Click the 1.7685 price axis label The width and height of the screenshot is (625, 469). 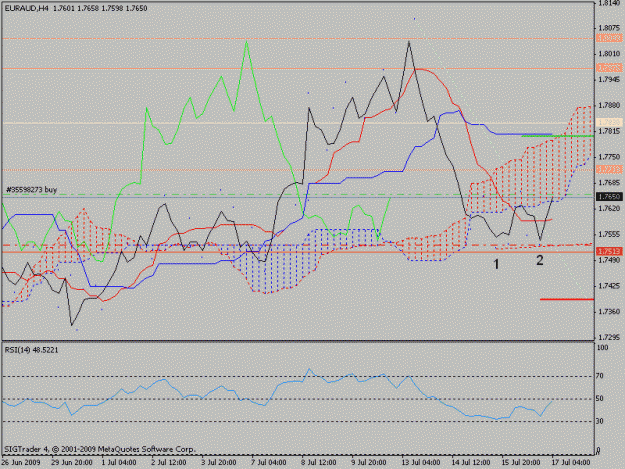610,182
